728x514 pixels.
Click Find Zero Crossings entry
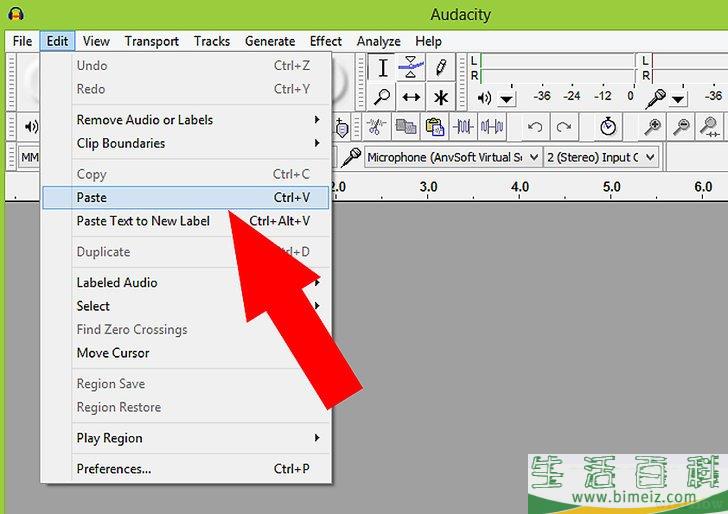tap(186, 329)
